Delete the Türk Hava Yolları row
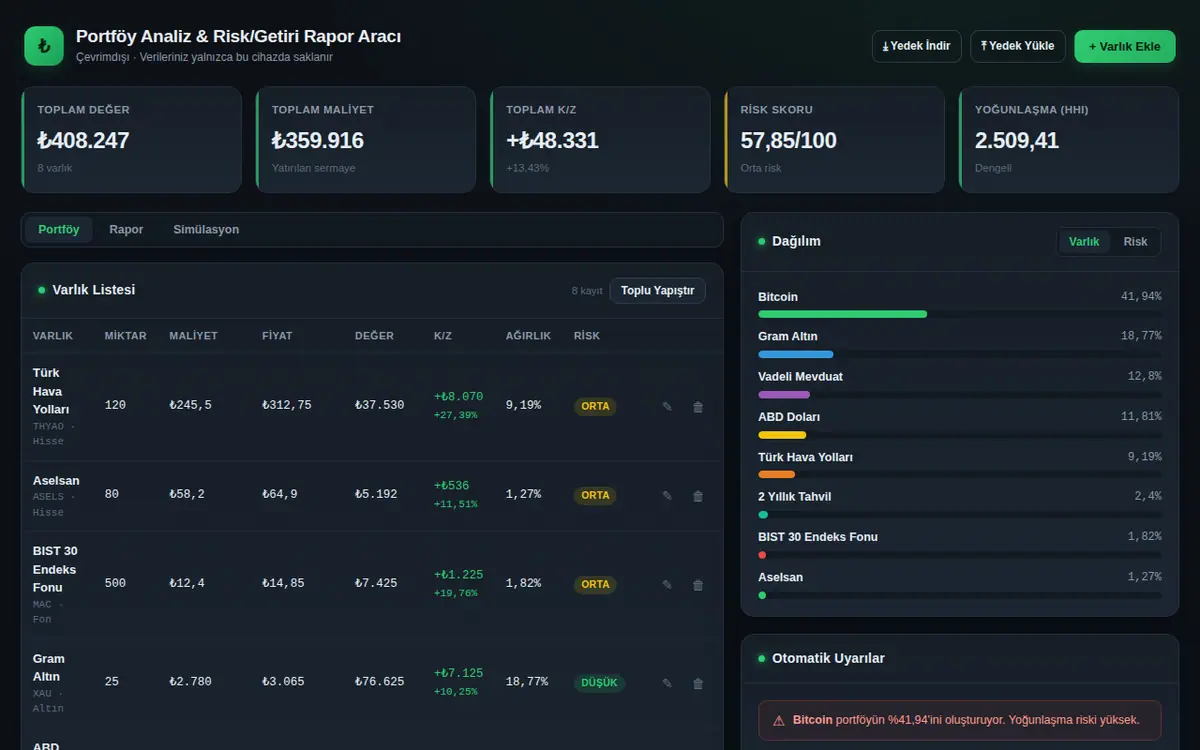 [698, 407]
